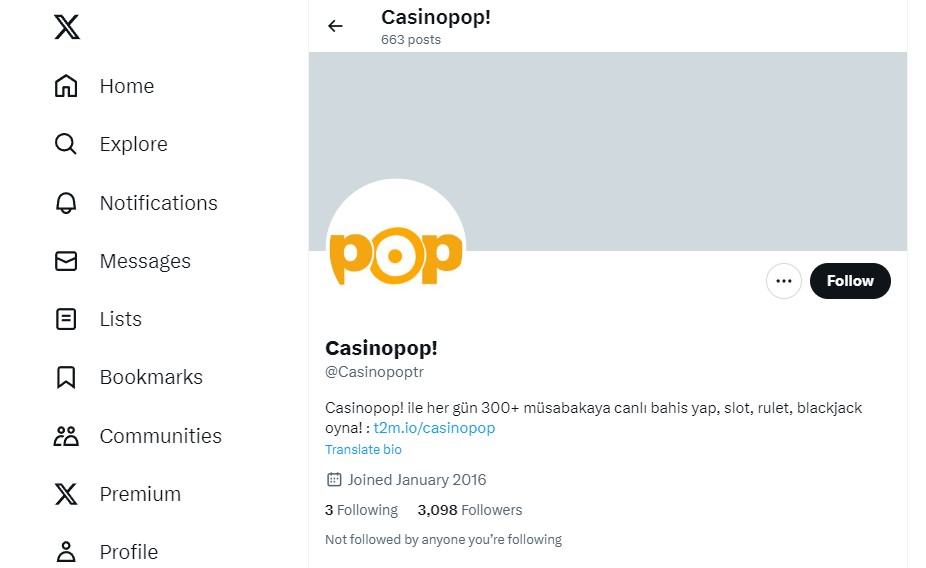Click the Messages envelope icon

click(x=66, y=261)
